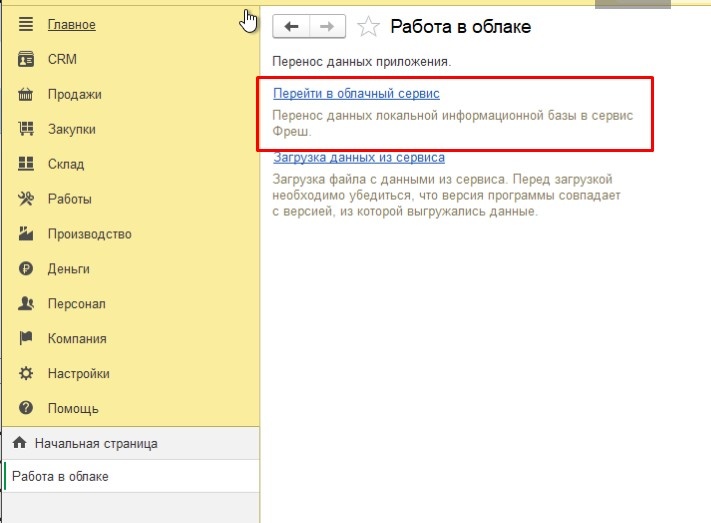Viewport: 711px width, 523px height.
Task: Click the Закупки cart icon
Action: pyautogui.click(x=26, y=129)
